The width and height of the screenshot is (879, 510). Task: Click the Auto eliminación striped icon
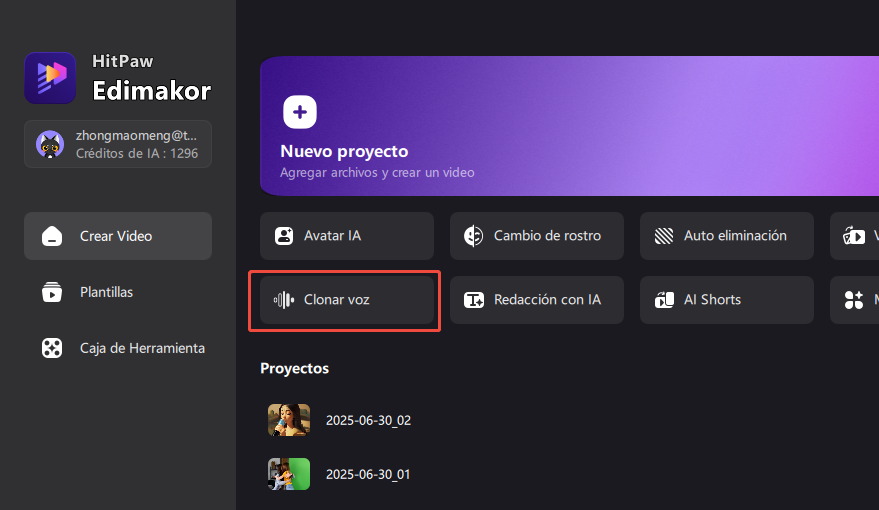click(664, 236)
